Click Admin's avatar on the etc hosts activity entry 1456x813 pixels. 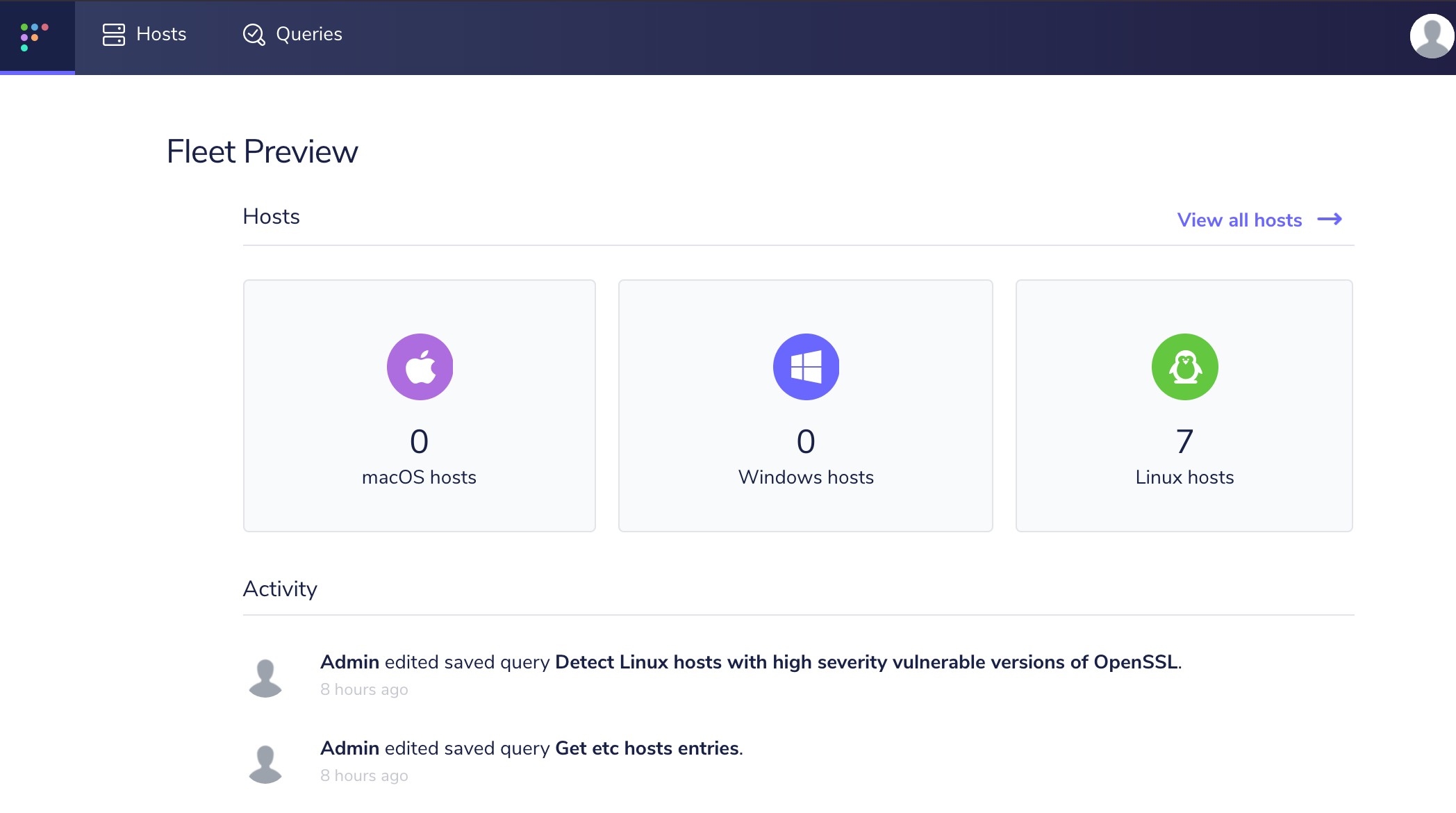coord(266,759)
